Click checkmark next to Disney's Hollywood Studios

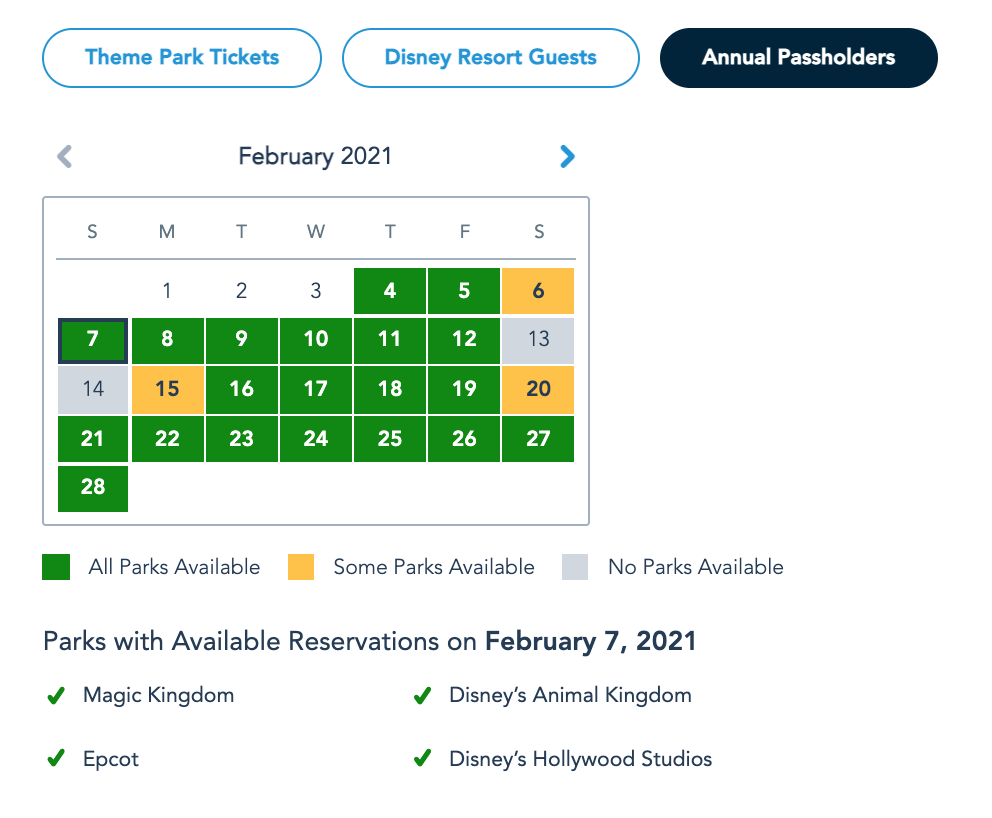[x=422, y=759]
